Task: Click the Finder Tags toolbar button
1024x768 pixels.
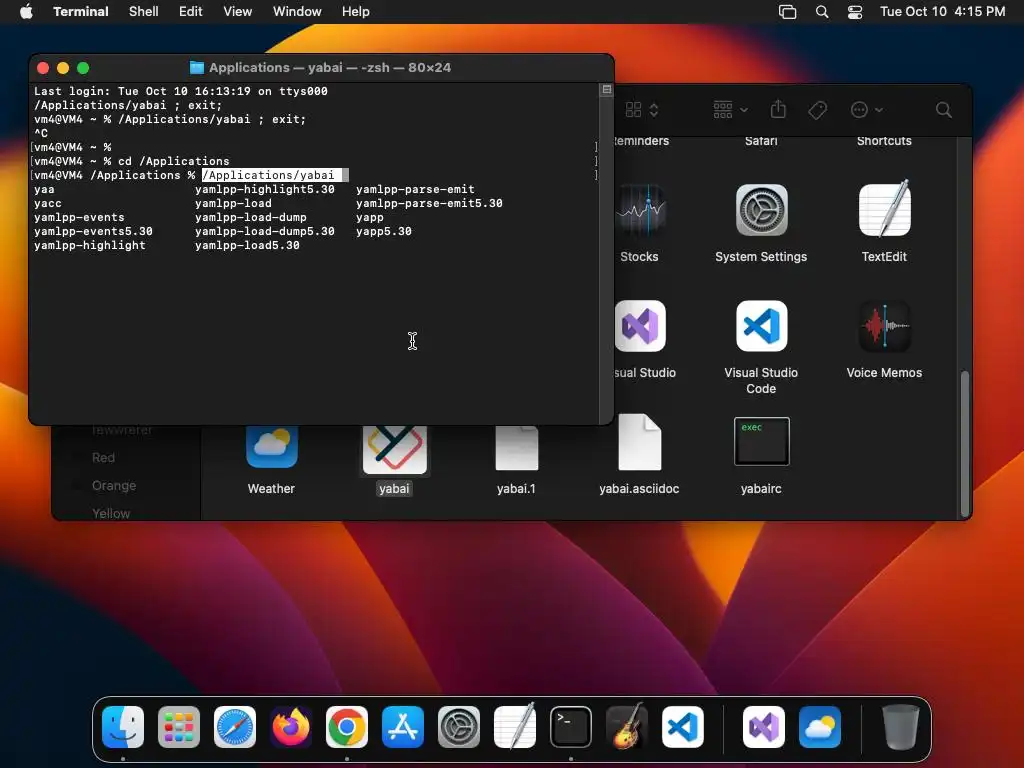Action: (818, 110)
